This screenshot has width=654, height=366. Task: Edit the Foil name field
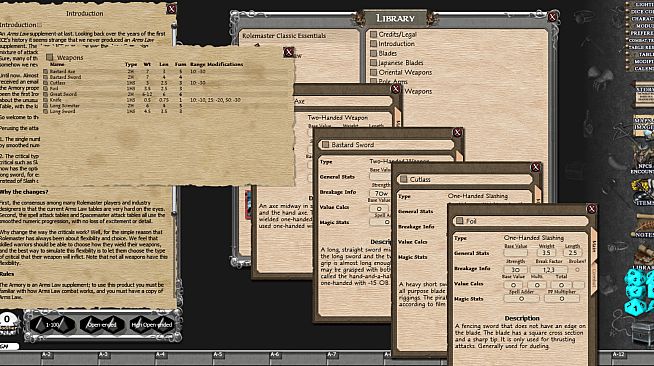point(526,221)
